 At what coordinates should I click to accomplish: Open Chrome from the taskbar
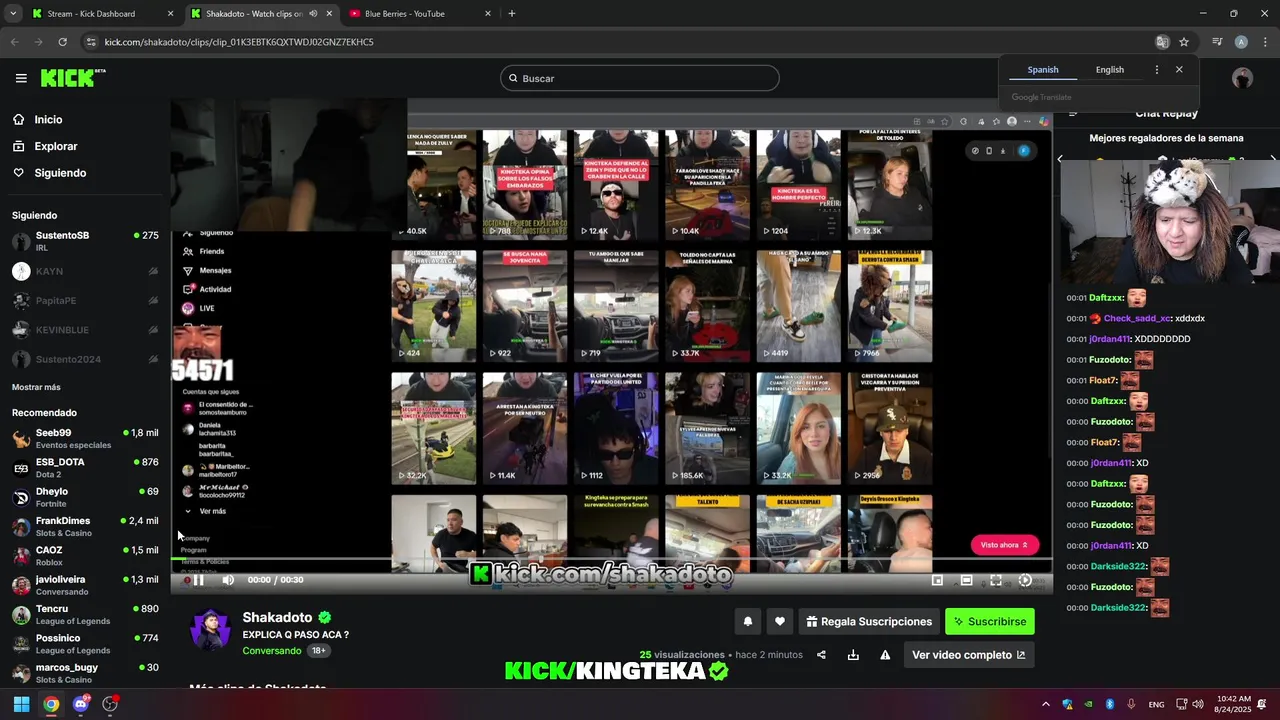(51, 704)
